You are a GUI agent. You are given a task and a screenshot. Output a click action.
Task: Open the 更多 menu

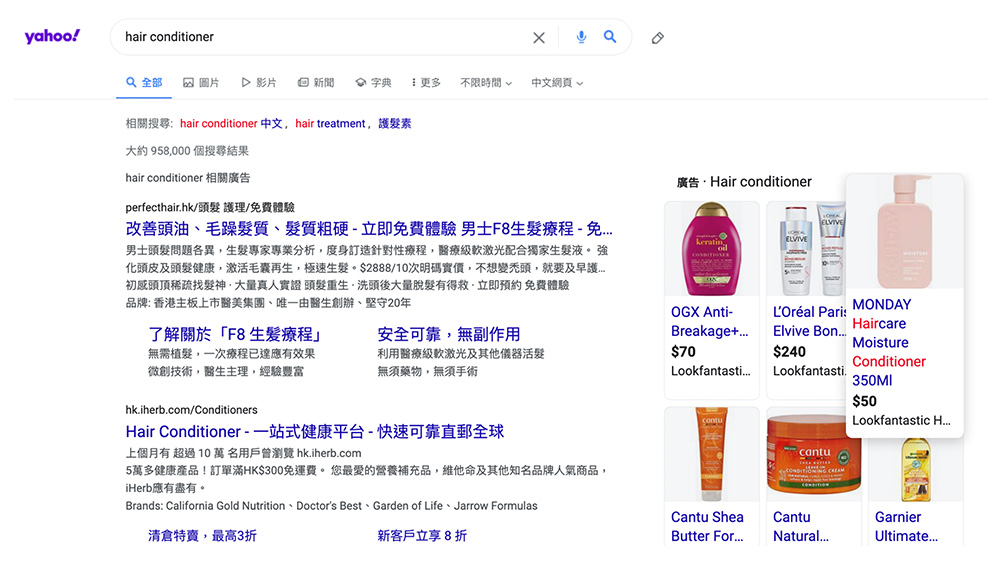coord(426,82)
